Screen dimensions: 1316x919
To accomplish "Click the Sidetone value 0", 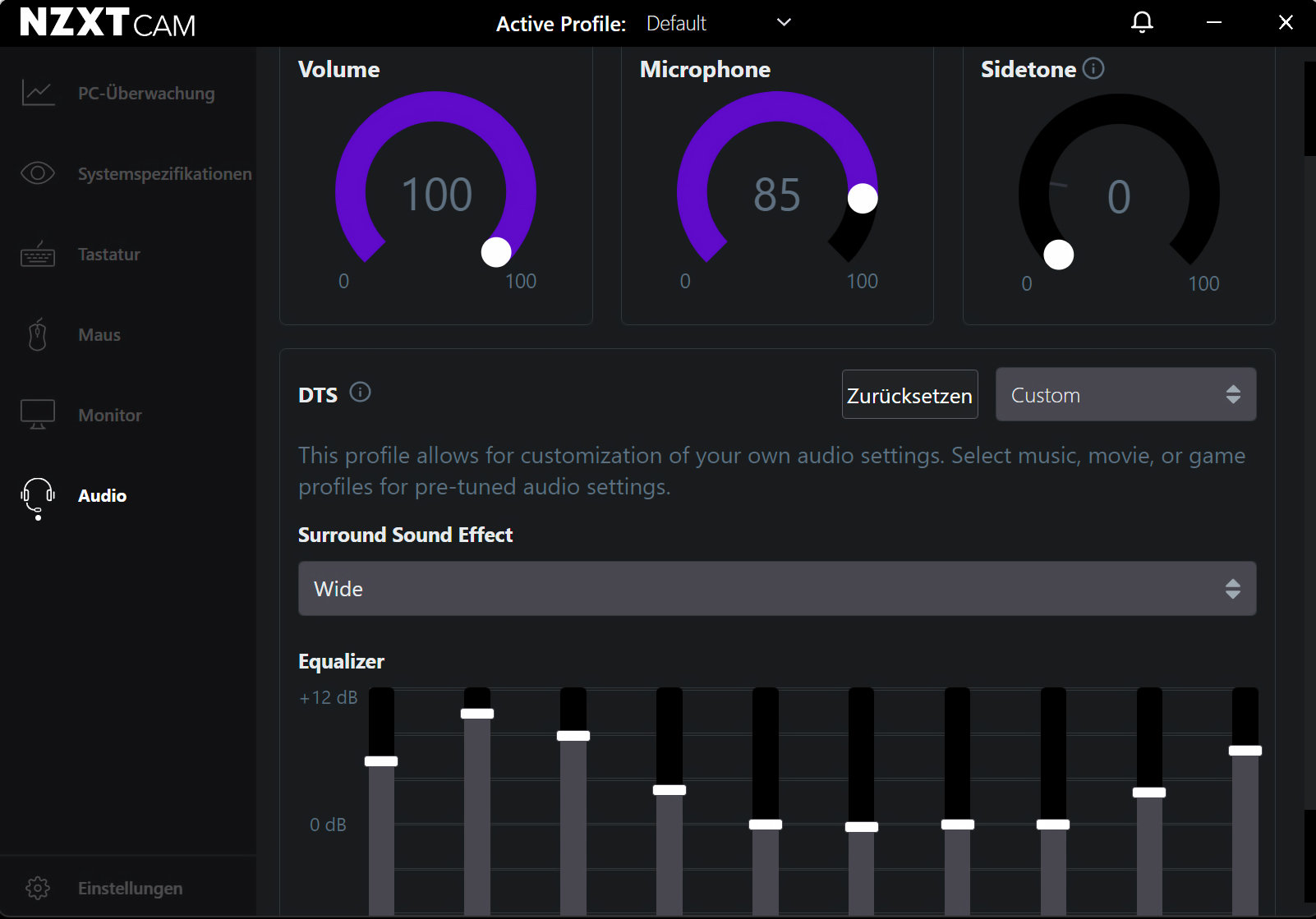I will (x=1119, y=197).
